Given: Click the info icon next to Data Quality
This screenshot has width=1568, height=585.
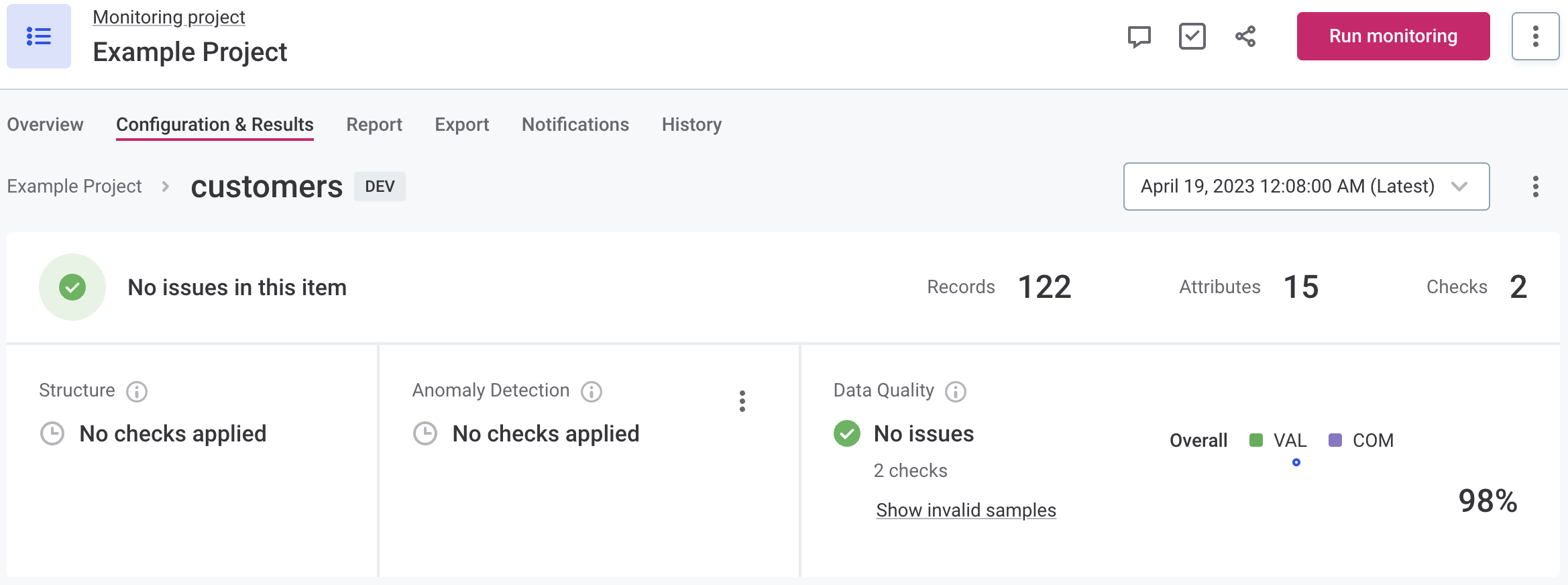Looking at the screenshot, I should [956, 391].
